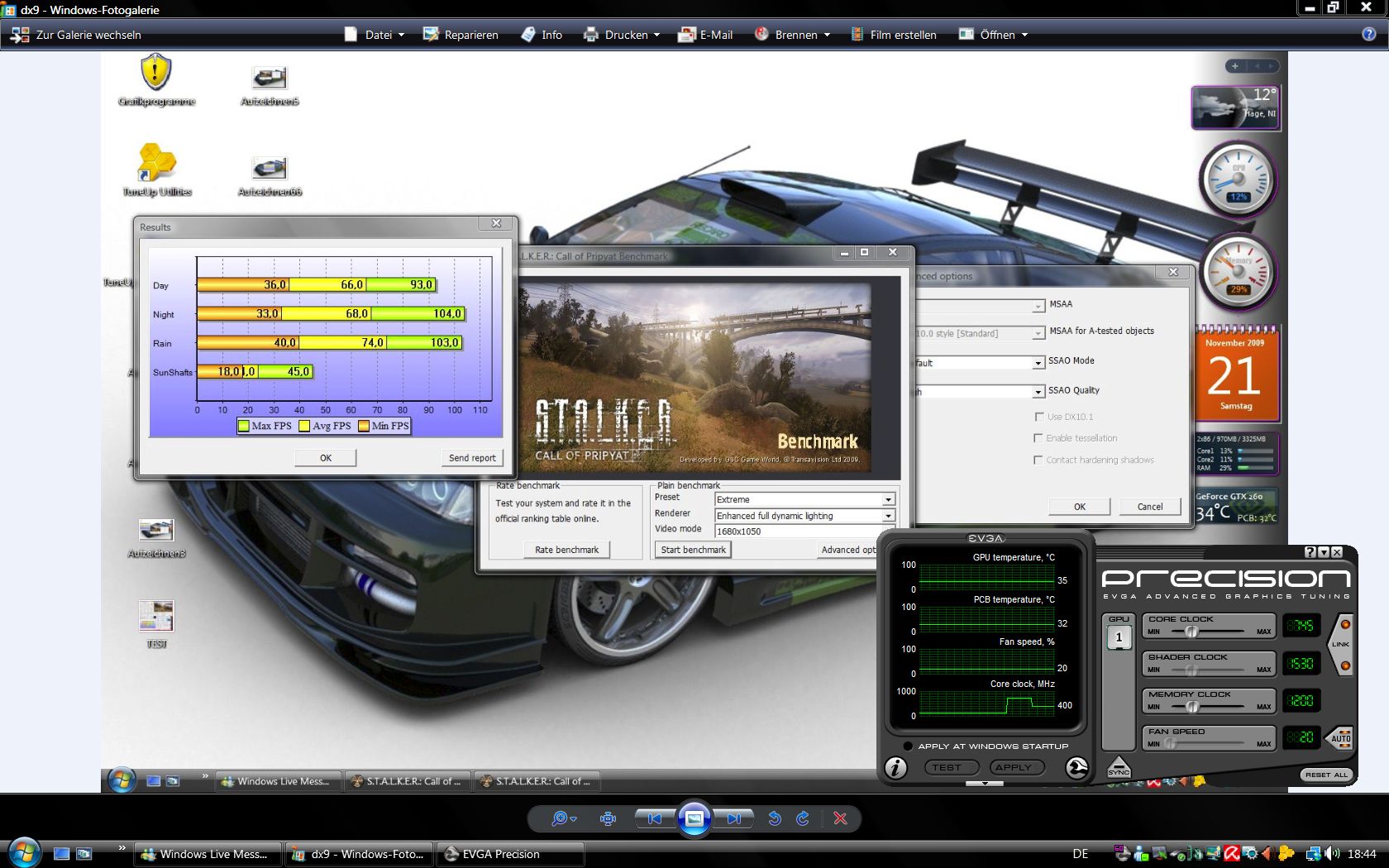This screenshot has height=868, width=1389.
Task: Switch to Windows Live Messenger in the bottom taskbar
Action: (x=207, y=854)
